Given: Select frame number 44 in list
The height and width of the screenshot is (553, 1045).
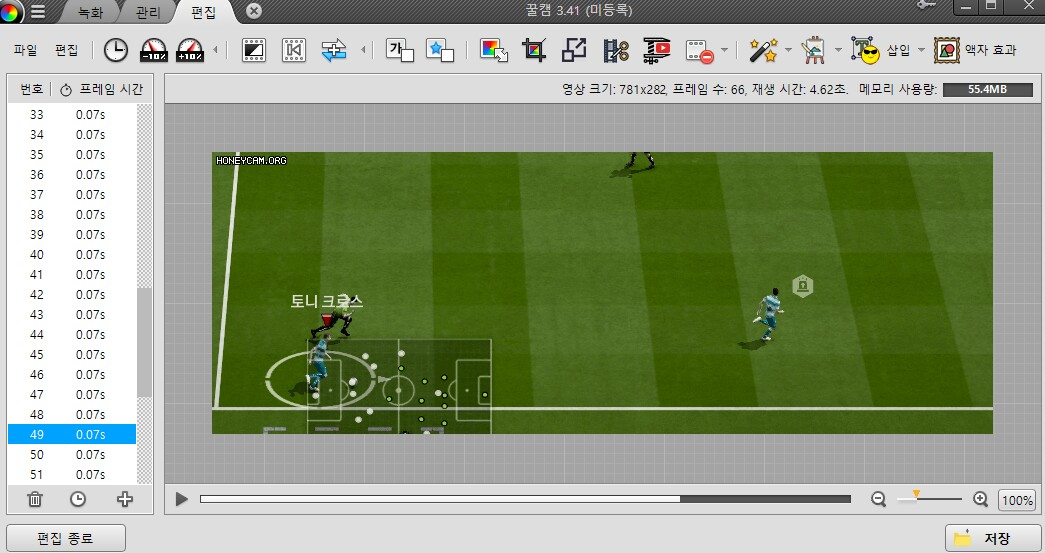Looking at the screenshot, I should 71,334.
